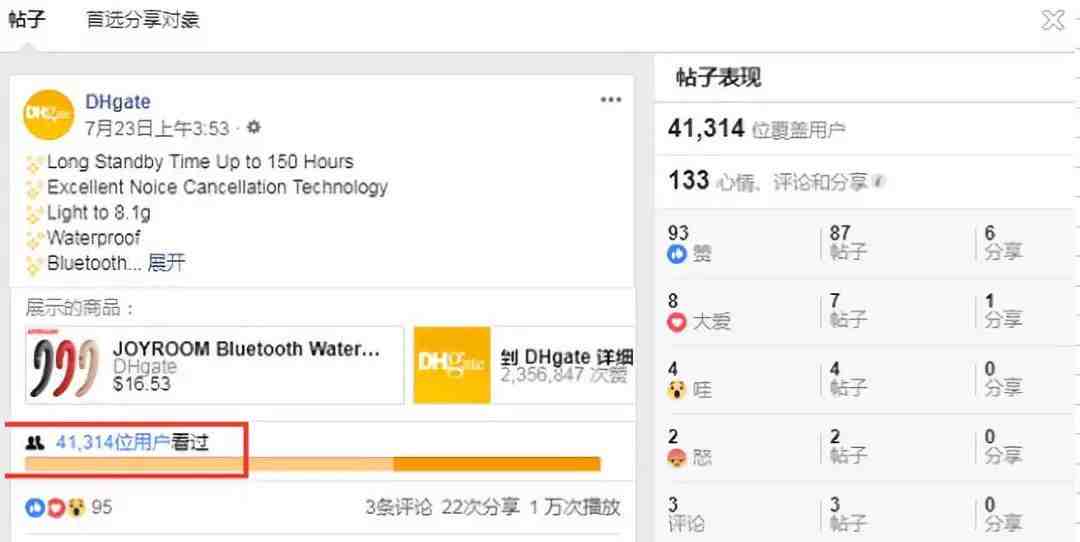Open the DHgate page name link
The width and height of the screenshot is (1080, 542).
click(118, 102)
